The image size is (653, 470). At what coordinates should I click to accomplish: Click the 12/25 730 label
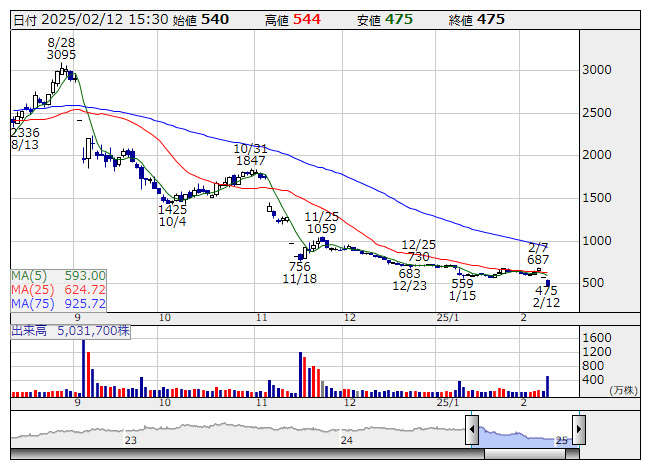[x=419, y=250]
